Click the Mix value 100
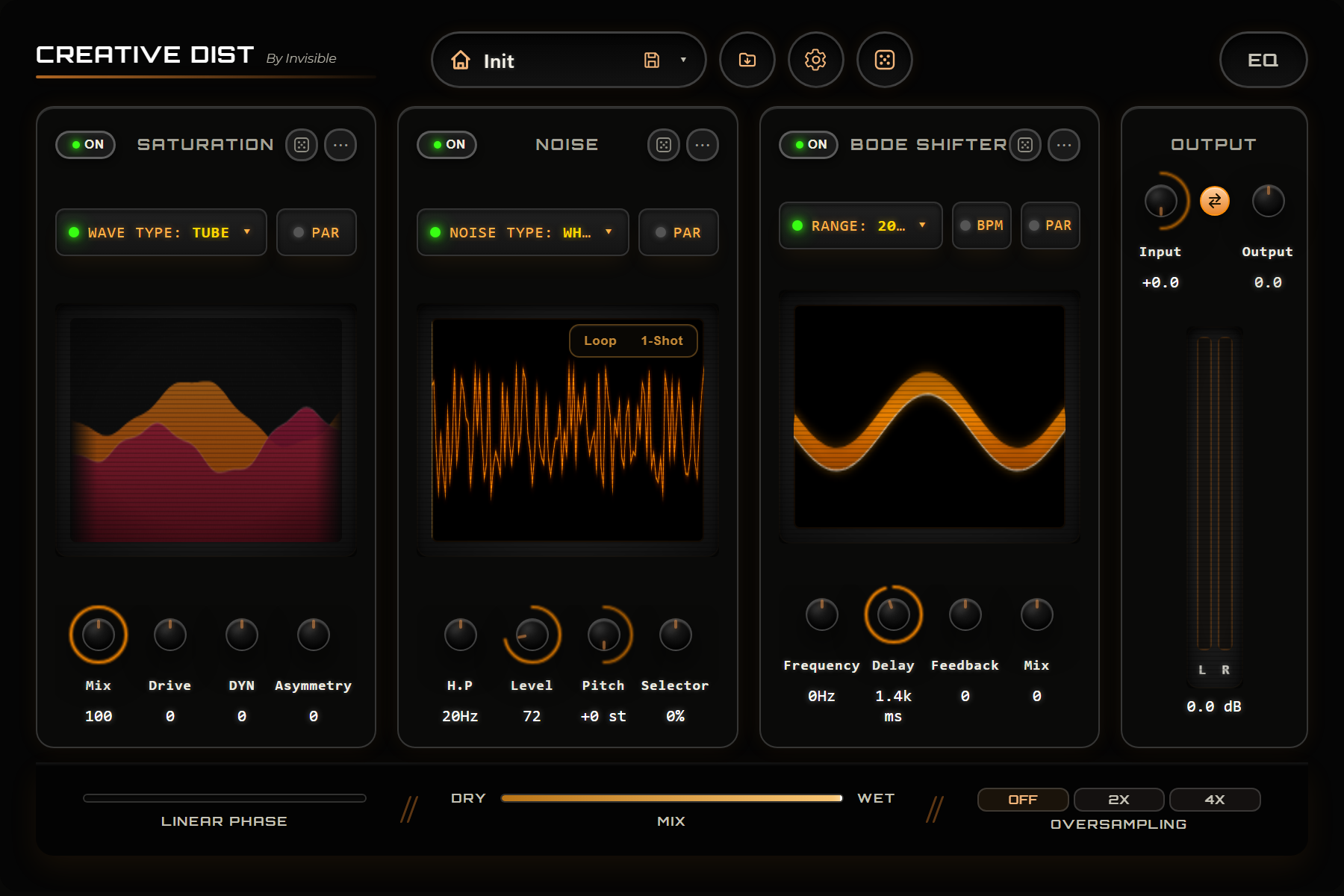Image resolution: width=1344 pixels, height=896 pixels. point(99,716)
